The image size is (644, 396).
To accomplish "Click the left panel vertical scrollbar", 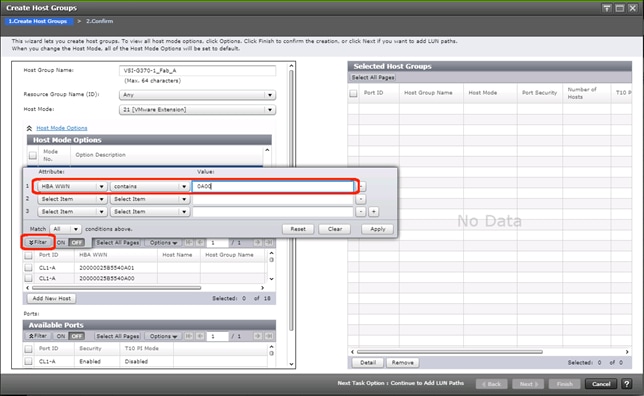I will [x=291, y=200].
